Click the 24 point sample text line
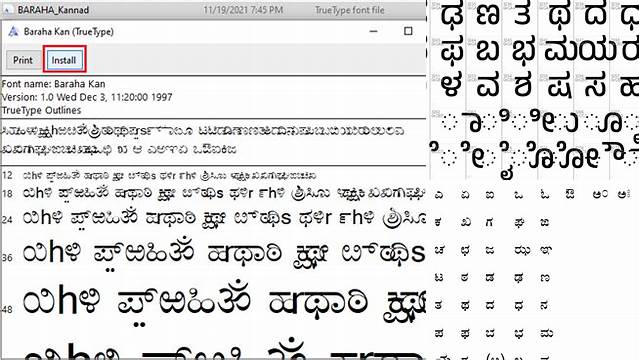The width and height of the screenshot is (639, 360). click(224, 218)
